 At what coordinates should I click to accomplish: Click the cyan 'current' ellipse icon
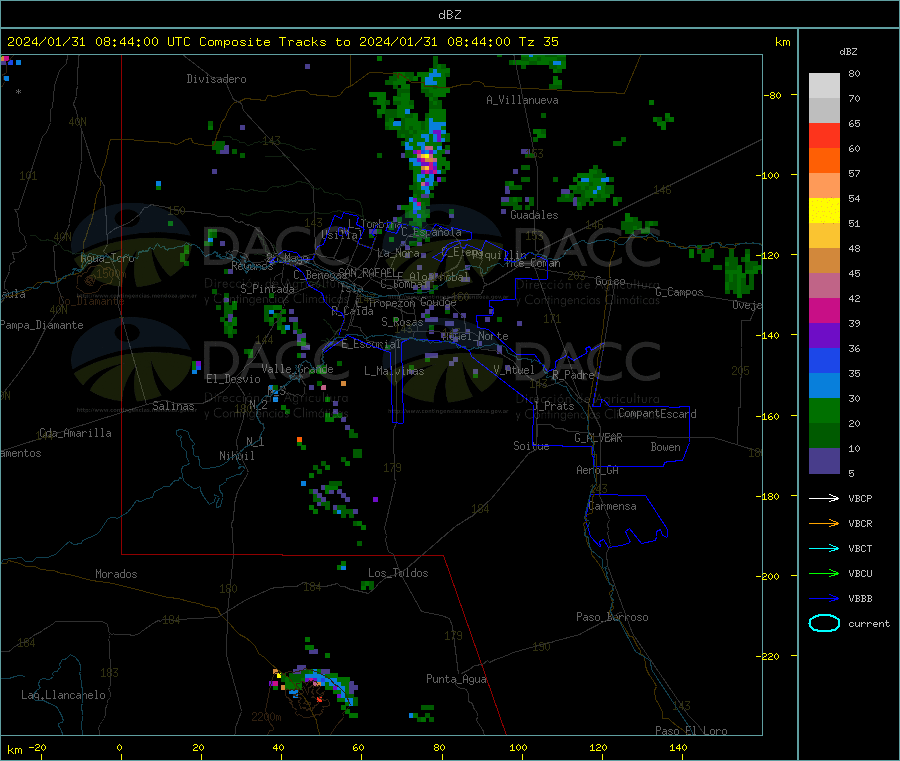tap(824, 623)
